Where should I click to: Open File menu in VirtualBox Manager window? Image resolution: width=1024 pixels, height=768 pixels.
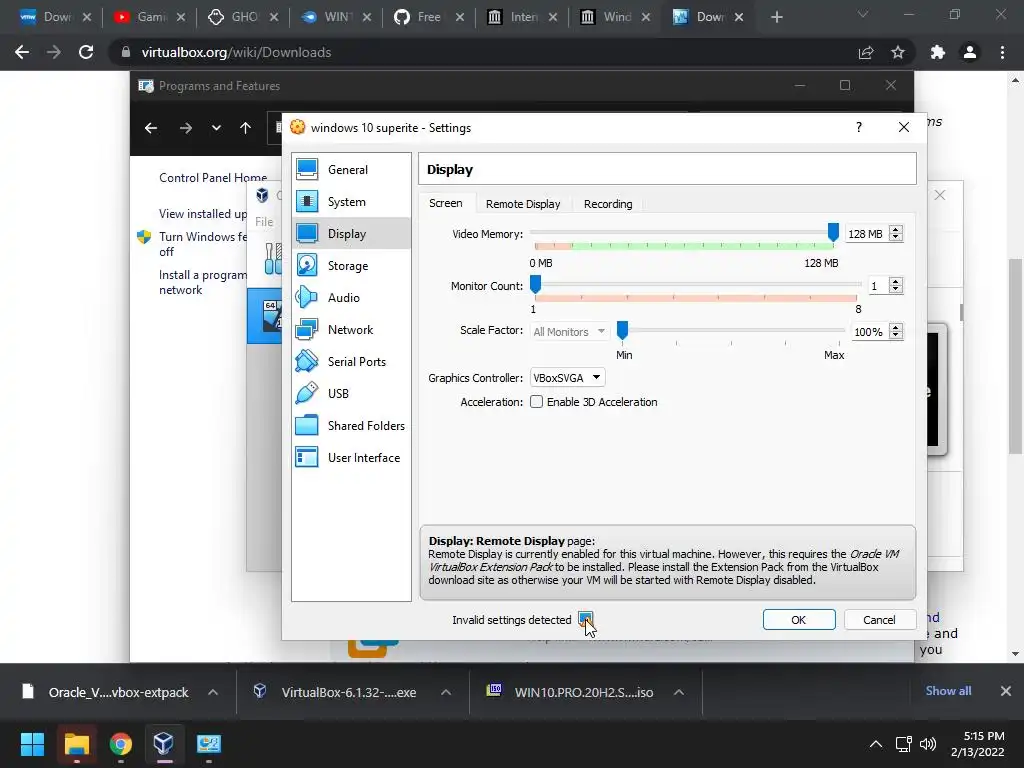(x=264, y=222)
